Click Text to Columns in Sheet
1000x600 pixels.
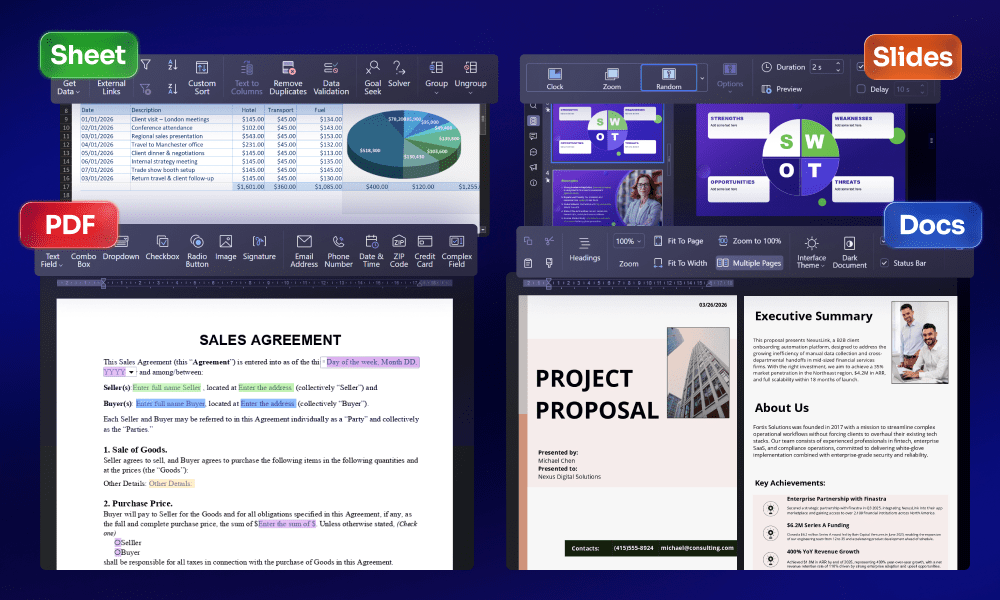pos(247,78)
